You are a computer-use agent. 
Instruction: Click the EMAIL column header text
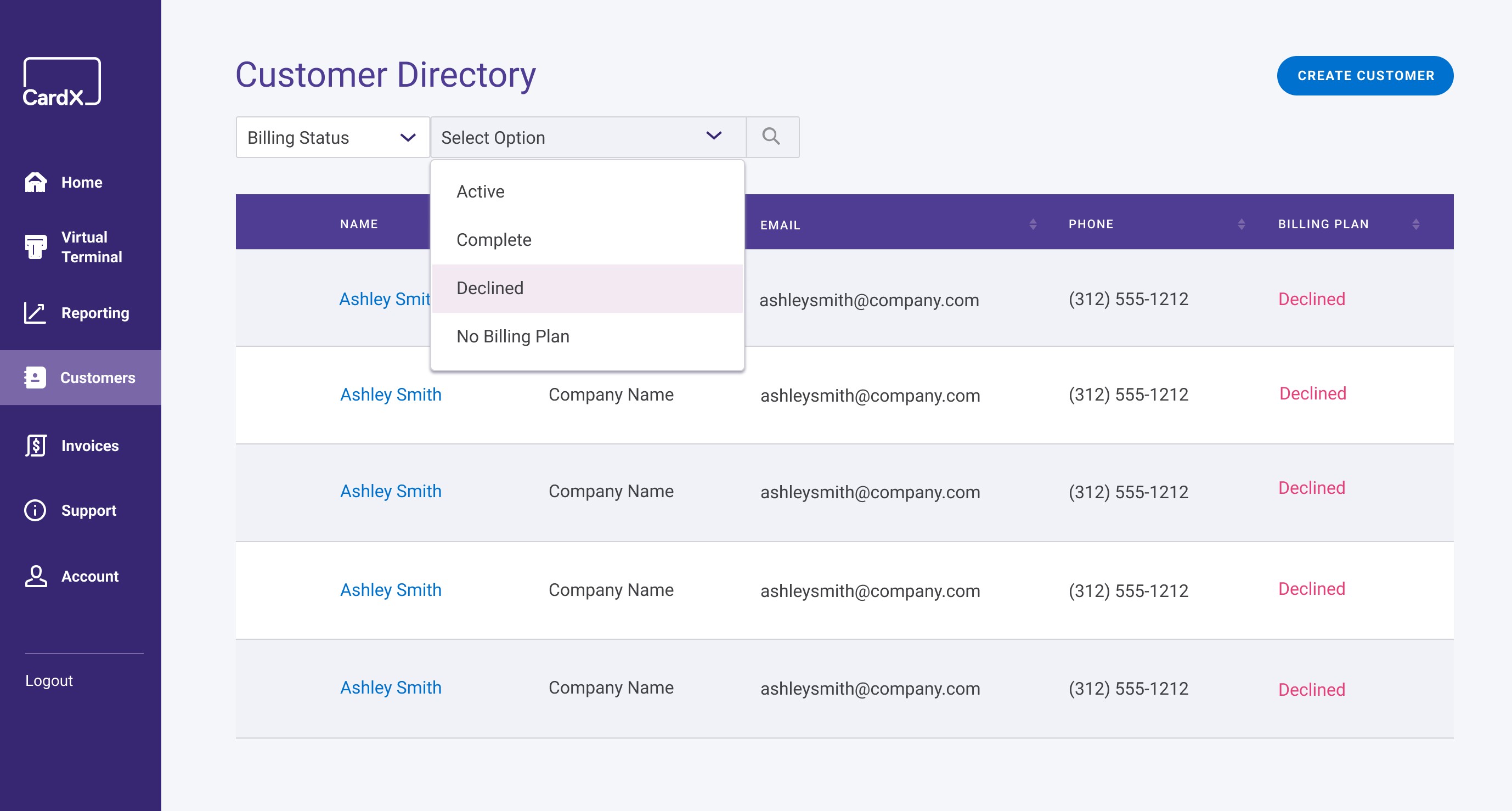(x=780, y=225)
